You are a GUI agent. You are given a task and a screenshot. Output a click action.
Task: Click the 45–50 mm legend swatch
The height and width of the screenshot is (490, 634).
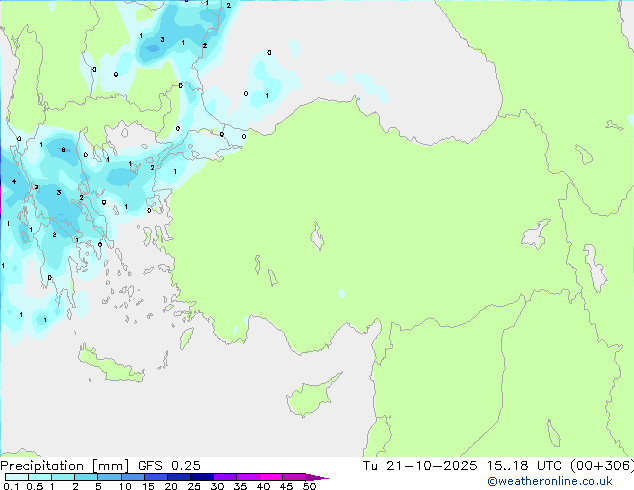(294, 477)
